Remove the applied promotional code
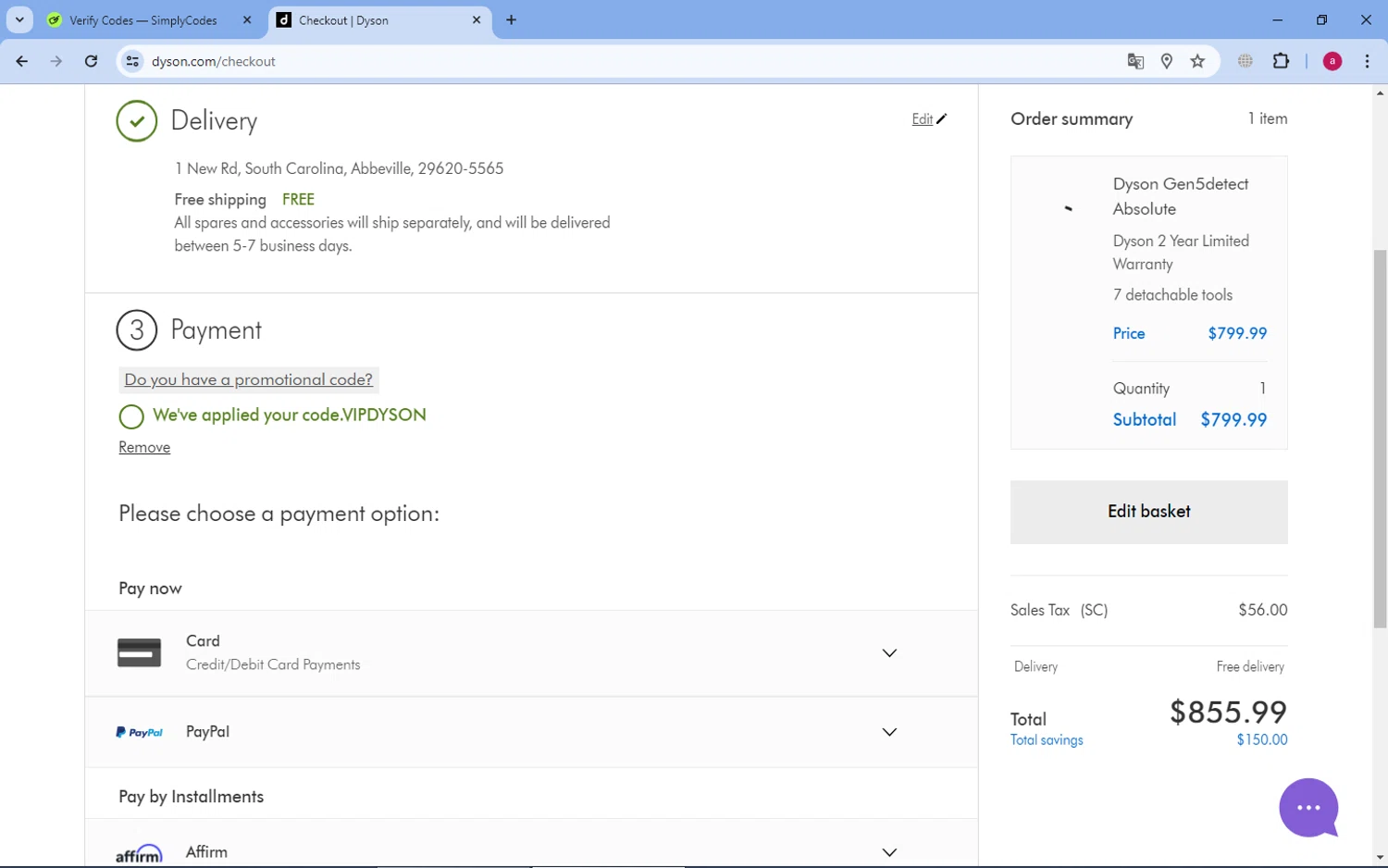Image resolution: width=1388 pixels, height=868 pixels. pos(144,447)
